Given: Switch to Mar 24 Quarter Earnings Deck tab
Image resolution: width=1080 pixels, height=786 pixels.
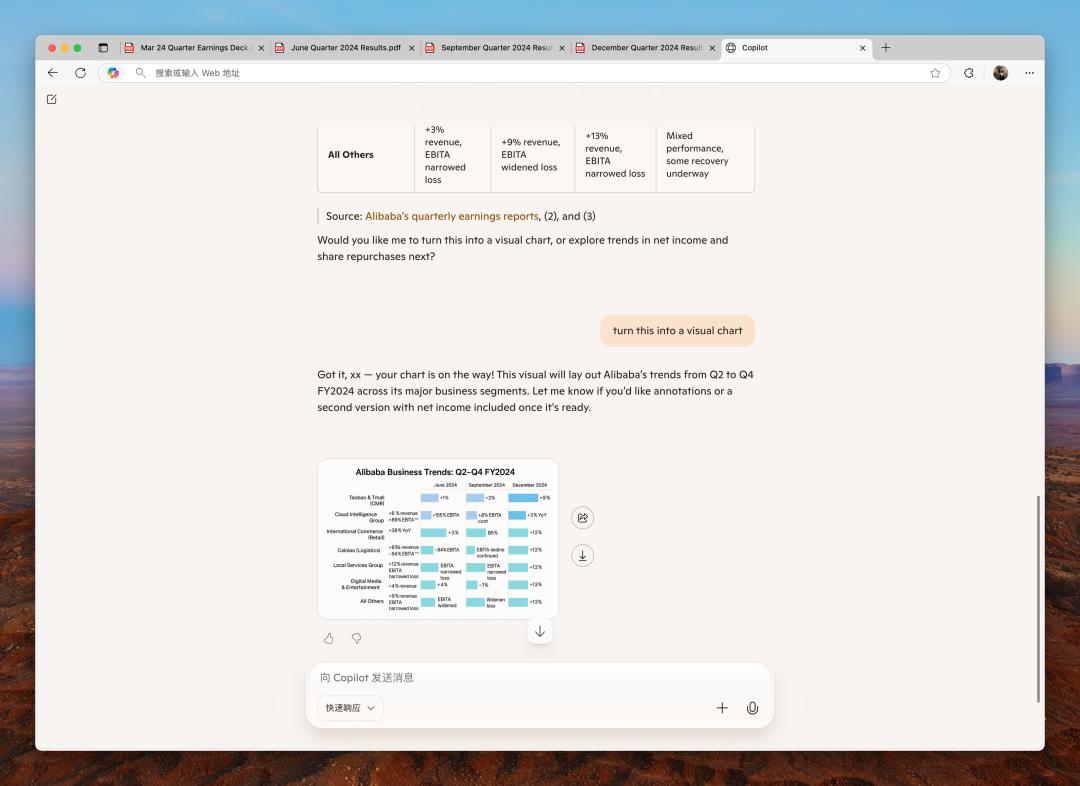Looking at the screenshot, I should 194,48.
